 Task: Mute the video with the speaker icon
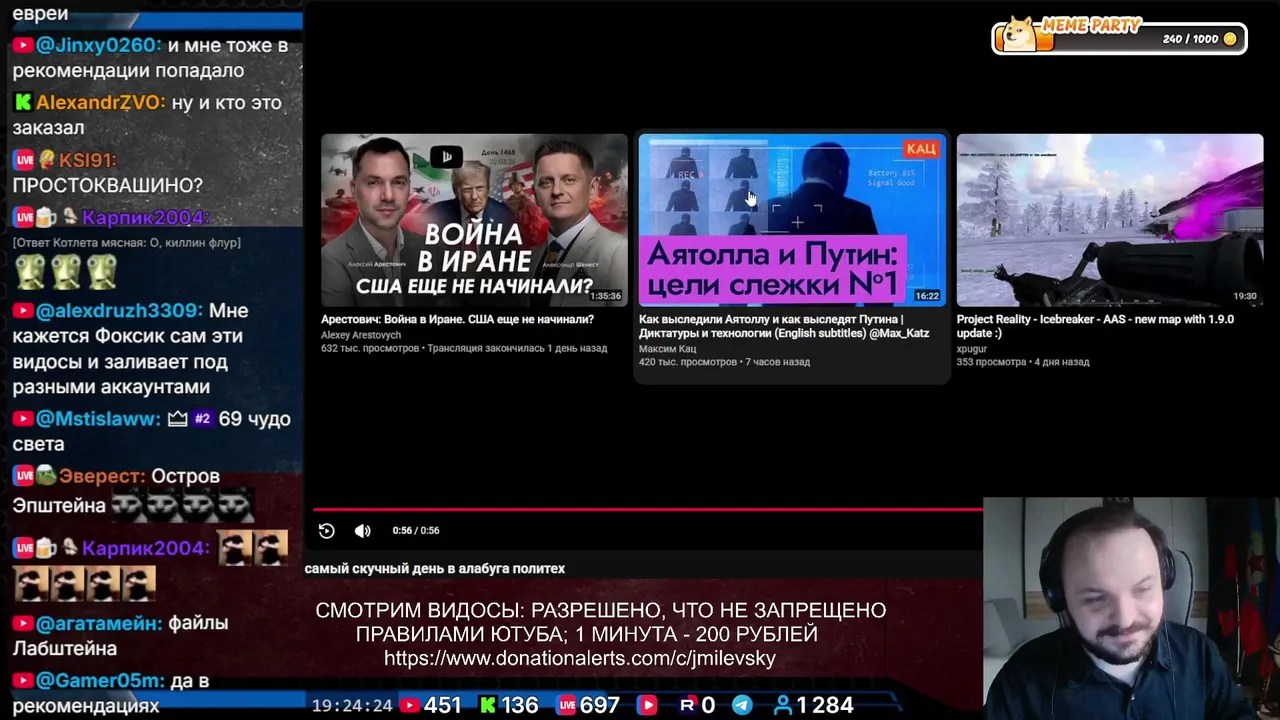tap(362, 531)
